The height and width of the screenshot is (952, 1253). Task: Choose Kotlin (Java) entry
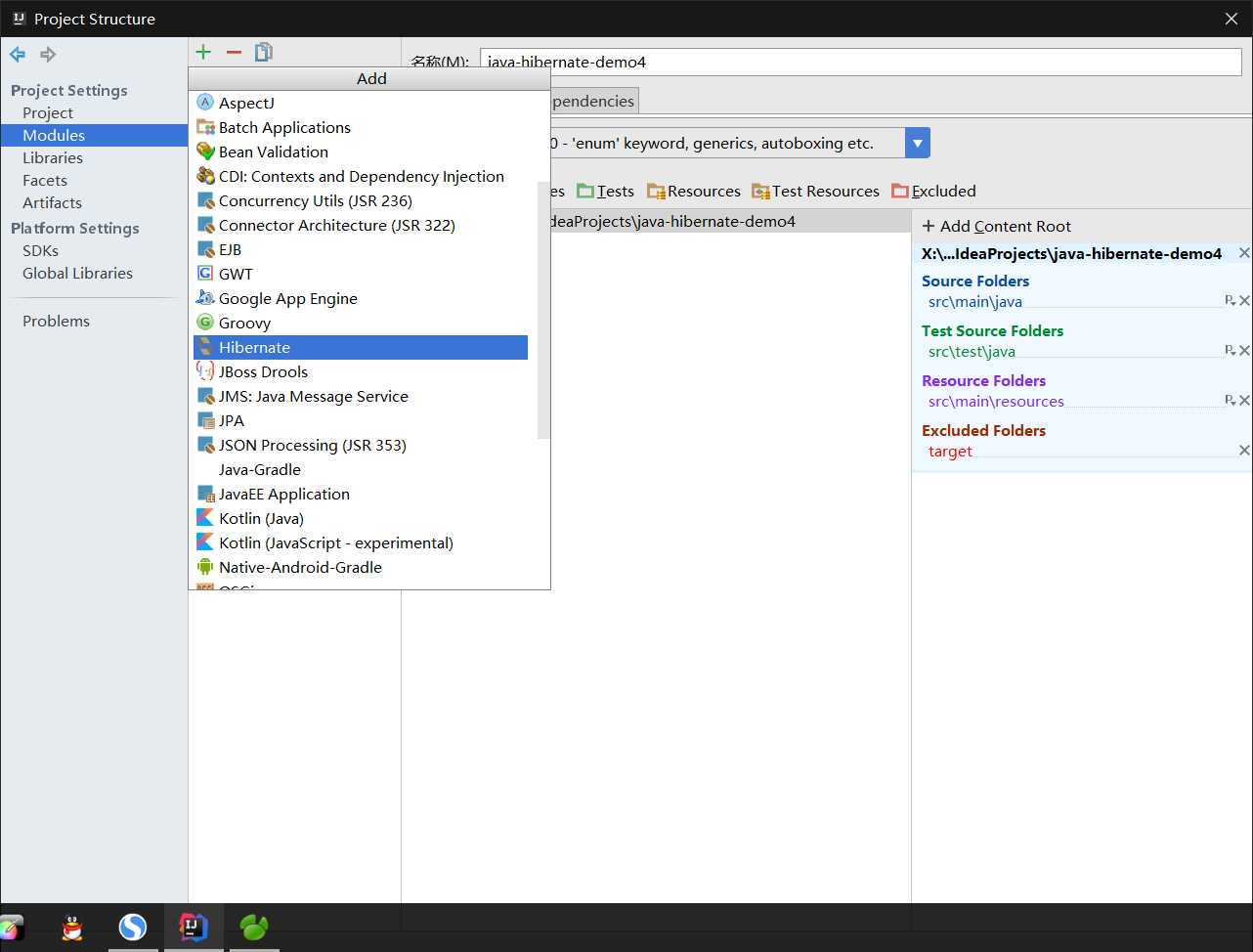point(361,518)
